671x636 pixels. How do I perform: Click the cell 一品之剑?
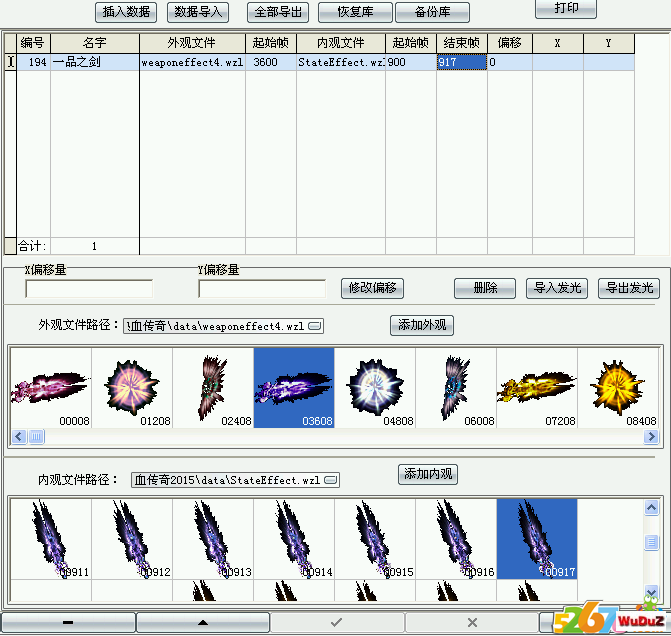95,62
